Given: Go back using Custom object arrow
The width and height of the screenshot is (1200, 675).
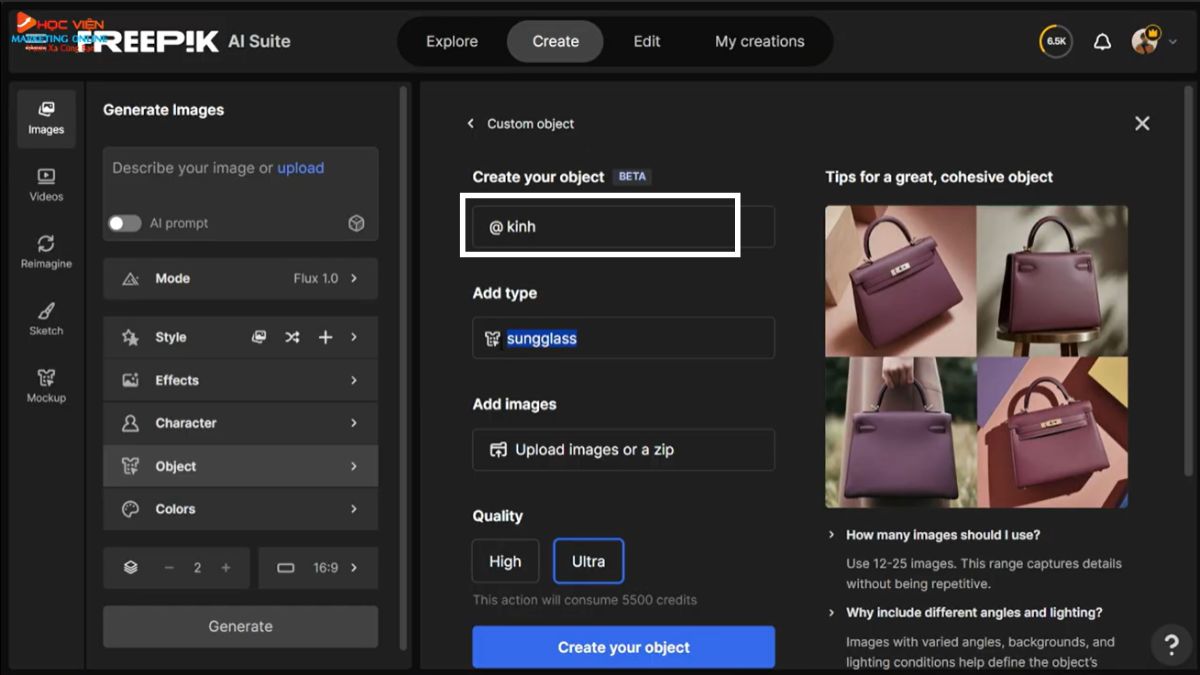Looking at the screenshot, I should coord(470,124).
